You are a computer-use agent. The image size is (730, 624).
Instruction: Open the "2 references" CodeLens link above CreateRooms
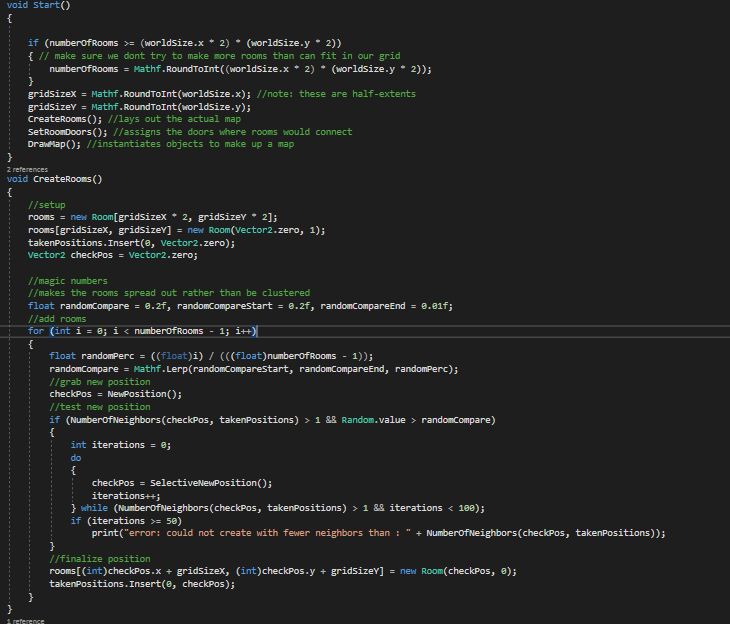pyautogui.click(x=27, y=170)
